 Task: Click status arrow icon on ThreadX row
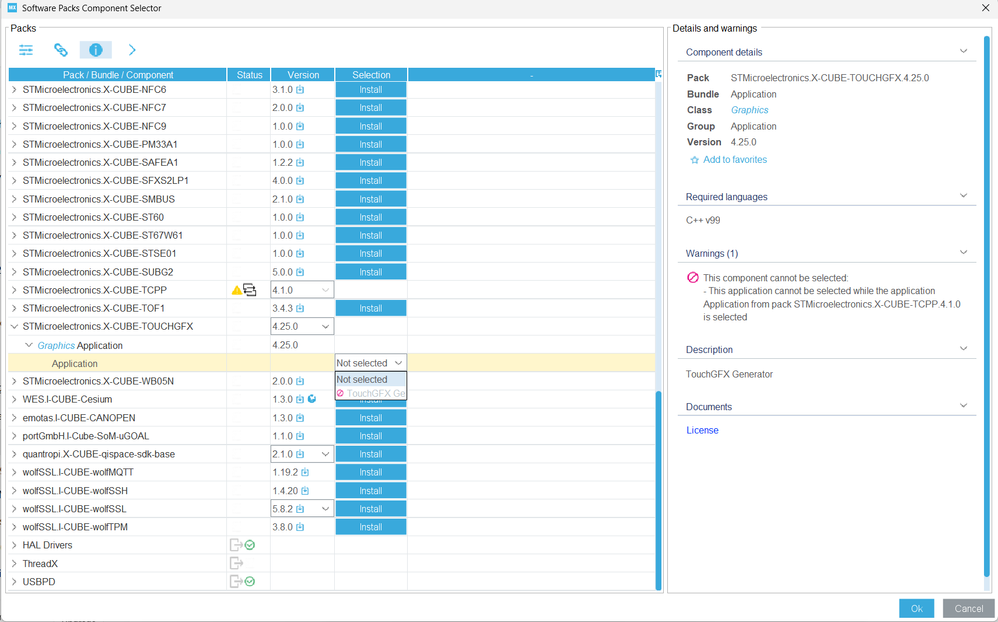pyautogui.click(x=236, y=563)
